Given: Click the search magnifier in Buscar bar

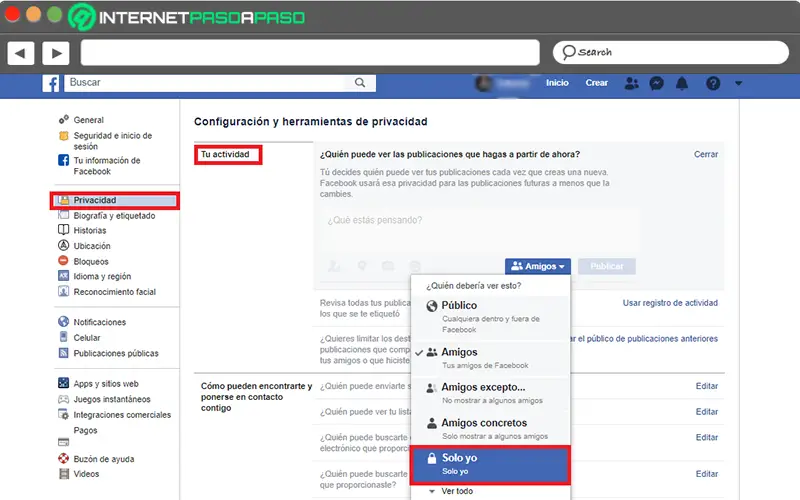Looking at the screenshot, I should point(360,83).
